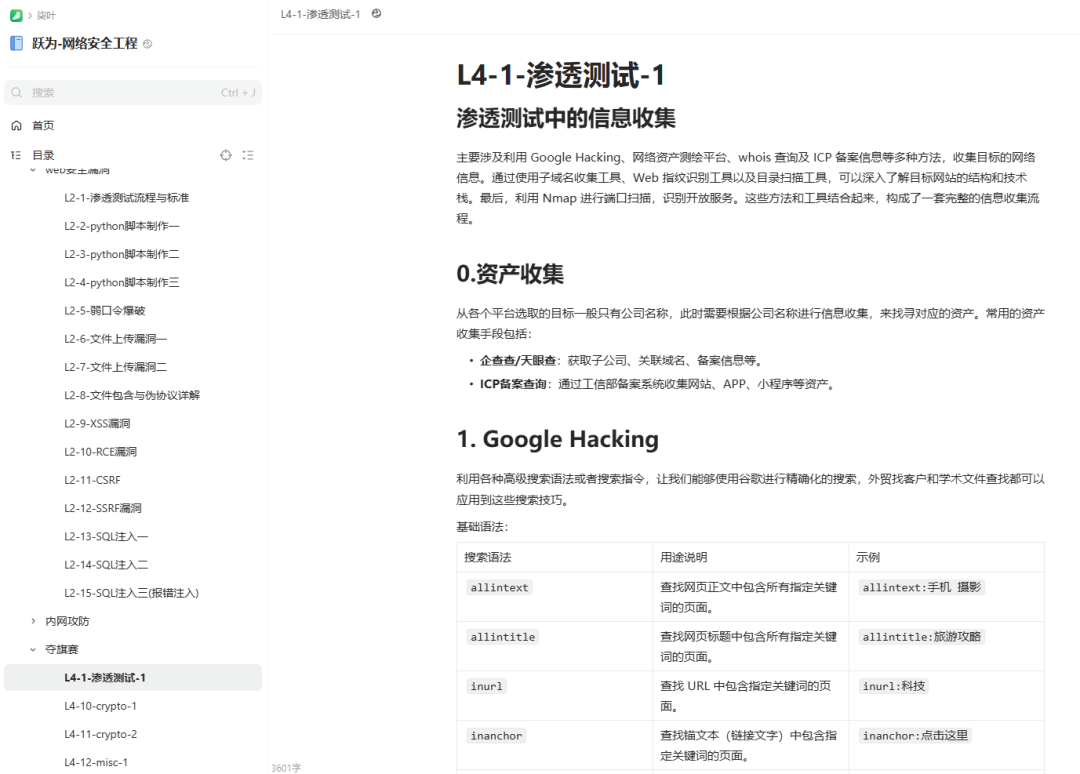
Task: Select the 内网攻防 folder label
Action: (68, 621)
